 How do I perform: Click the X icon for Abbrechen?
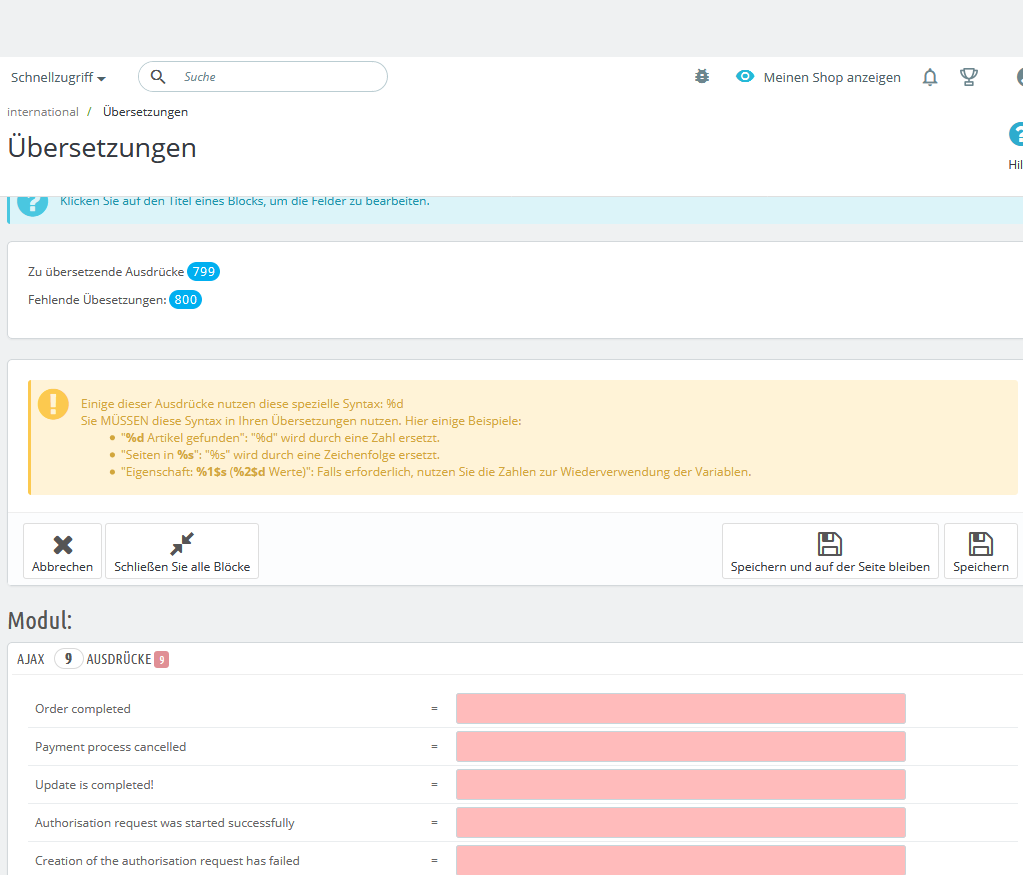(x=63, y=544)
